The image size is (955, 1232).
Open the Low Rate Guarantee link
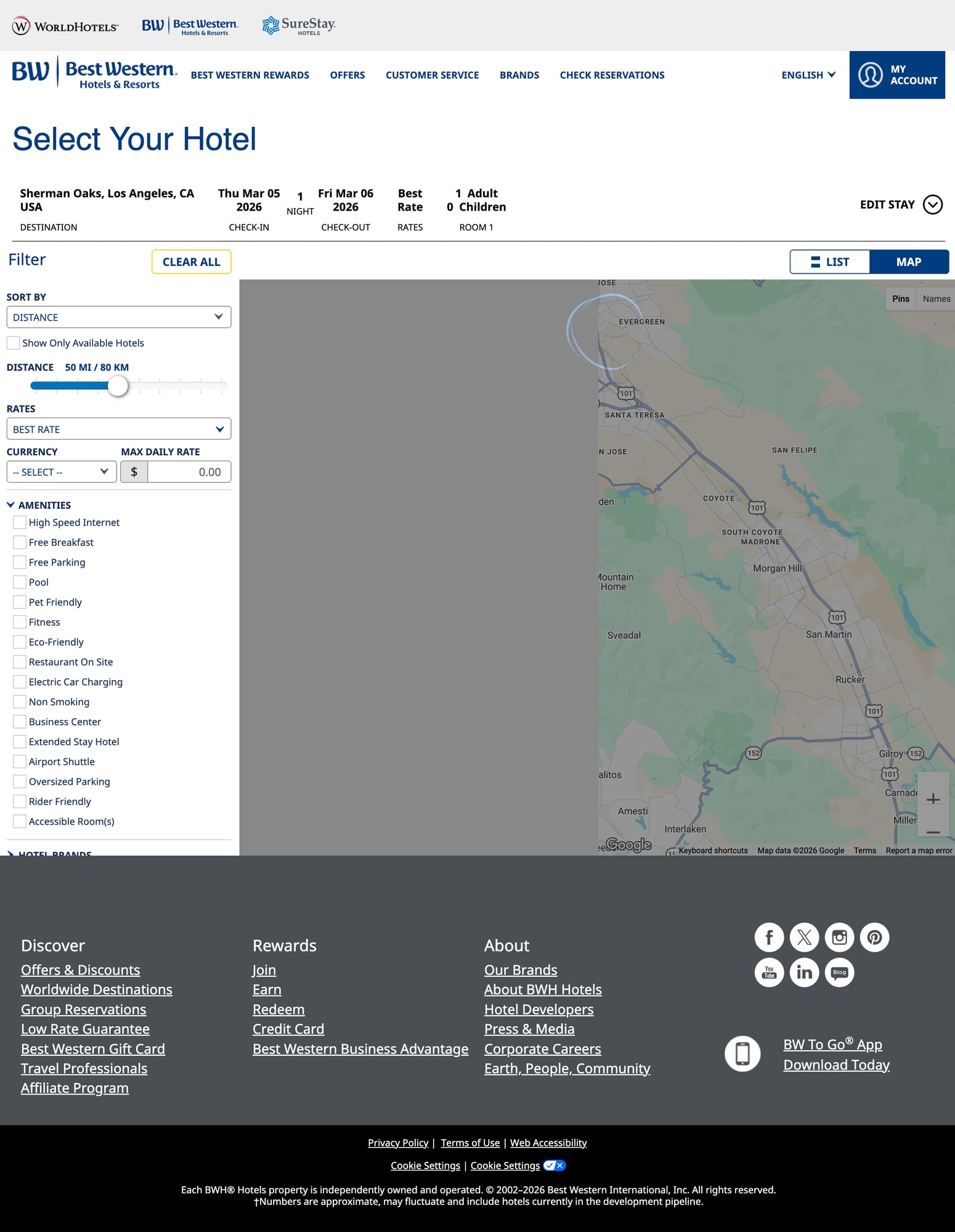coord(85,1029)
